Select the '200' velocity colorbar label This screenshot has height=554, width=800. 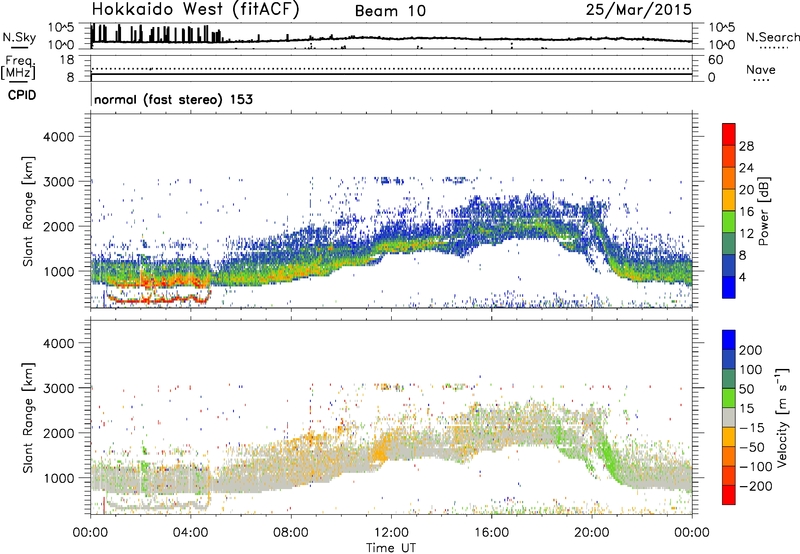click(751, 350)
